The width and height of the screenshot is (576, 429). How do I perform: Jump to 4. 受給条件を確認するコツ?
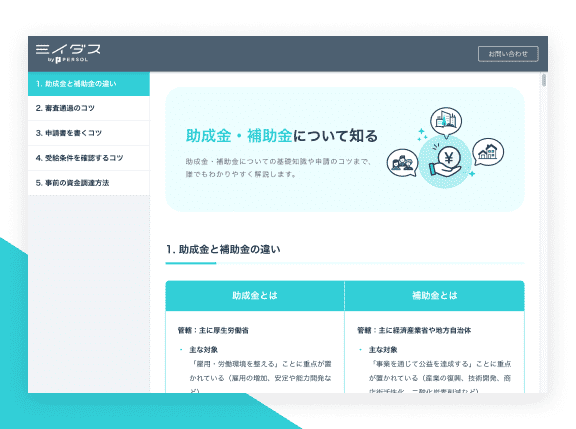coord(89,158)
